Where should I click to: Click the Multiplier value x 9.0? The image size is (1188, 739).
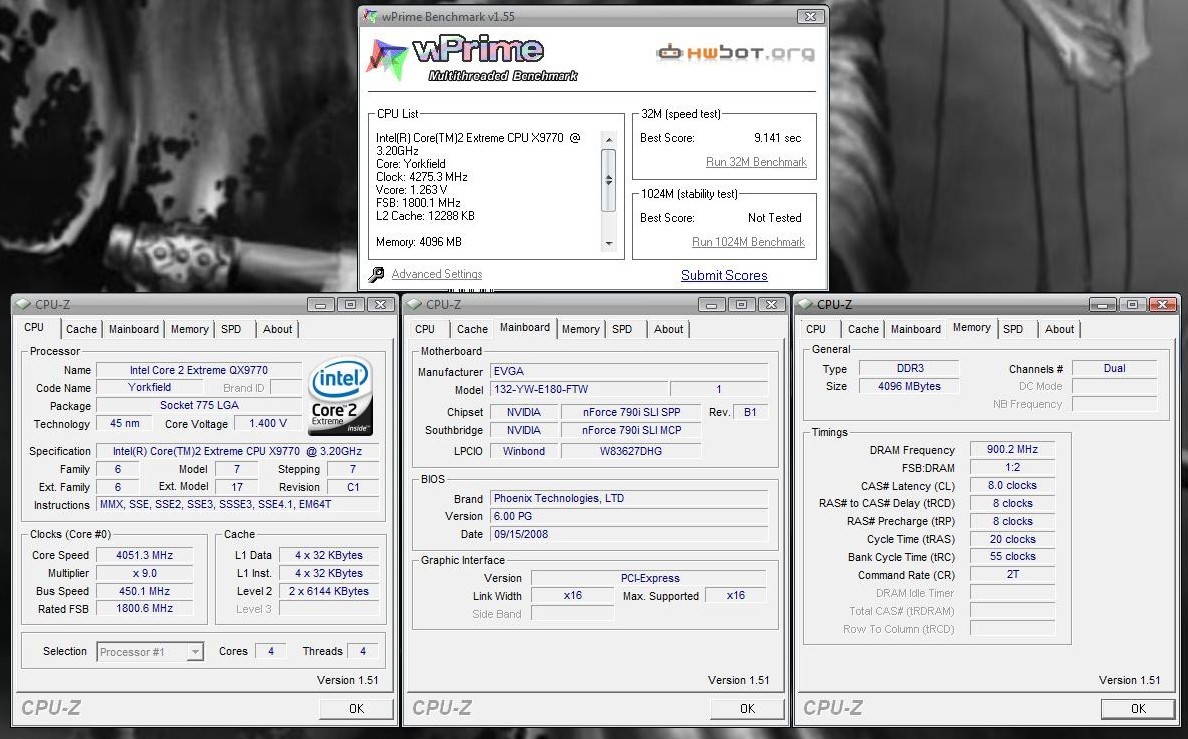[x=144, y=573]
